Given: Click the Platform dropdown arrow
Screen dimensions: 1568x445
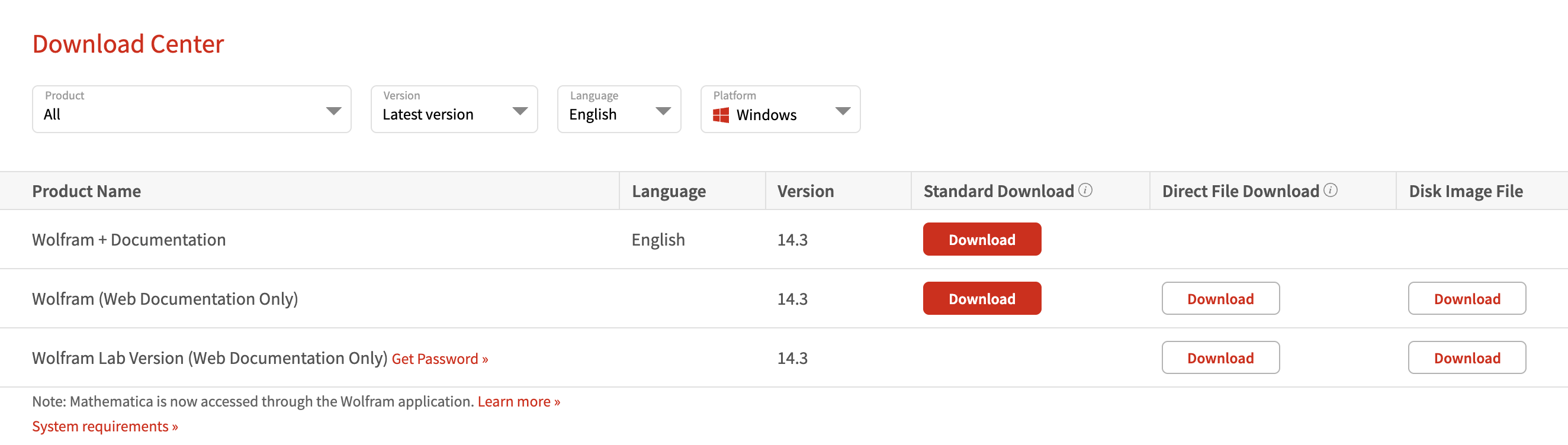Looking at the screenshot, I should pyautogui.click(x=843, y=111).
